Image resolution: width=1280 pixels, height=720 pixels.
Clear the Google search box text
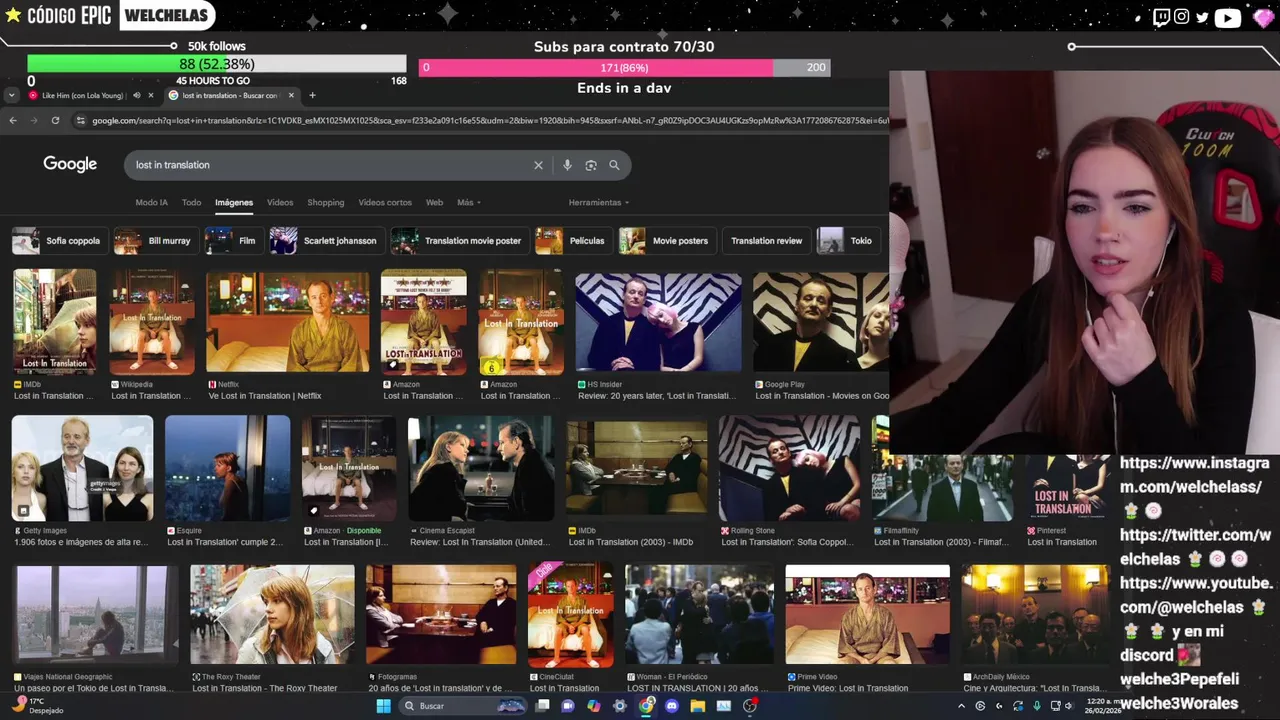(x=538, y=165)
